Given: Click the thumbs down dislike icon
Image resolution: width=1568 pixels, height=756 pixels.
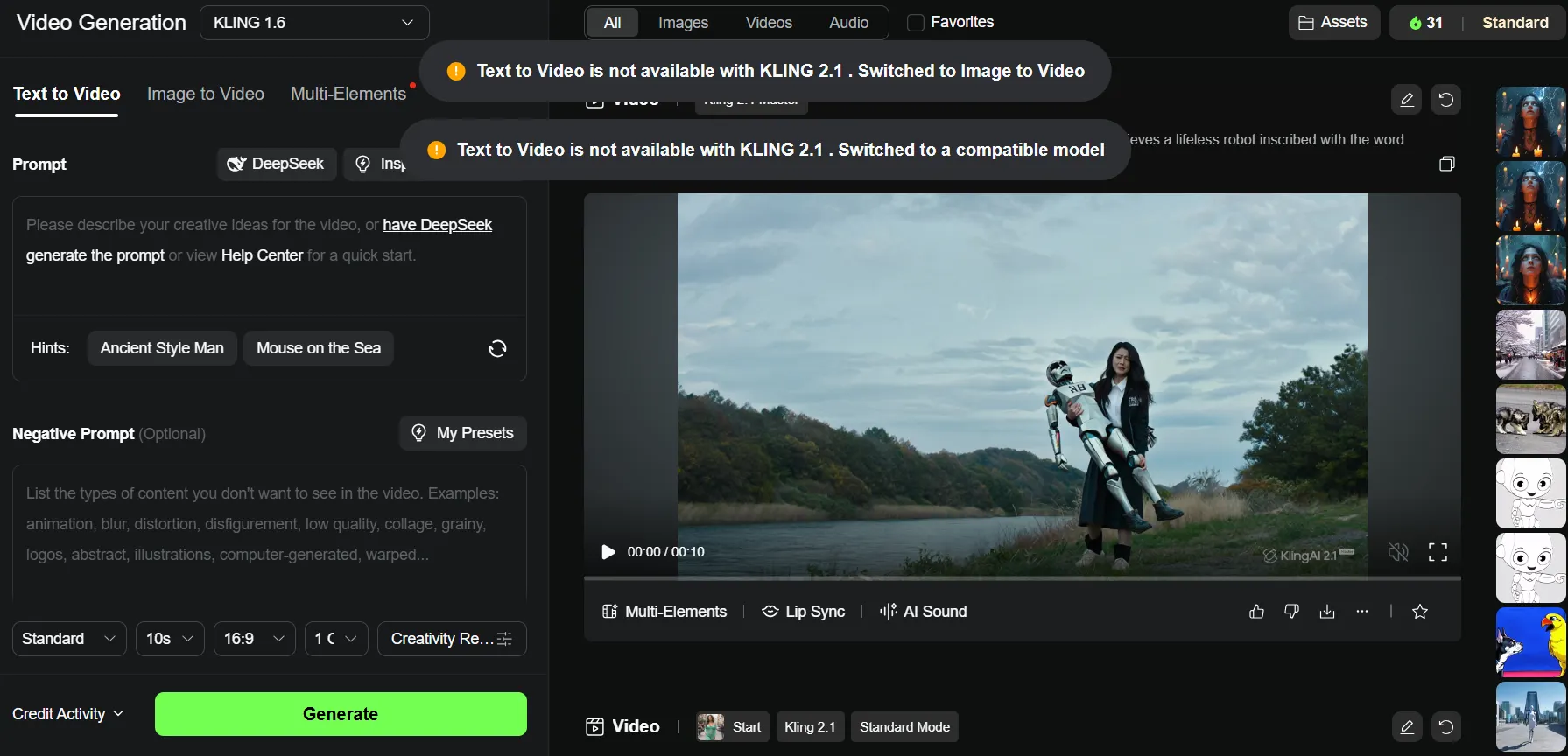Looking at the screenshot, I should (1291, 612).
